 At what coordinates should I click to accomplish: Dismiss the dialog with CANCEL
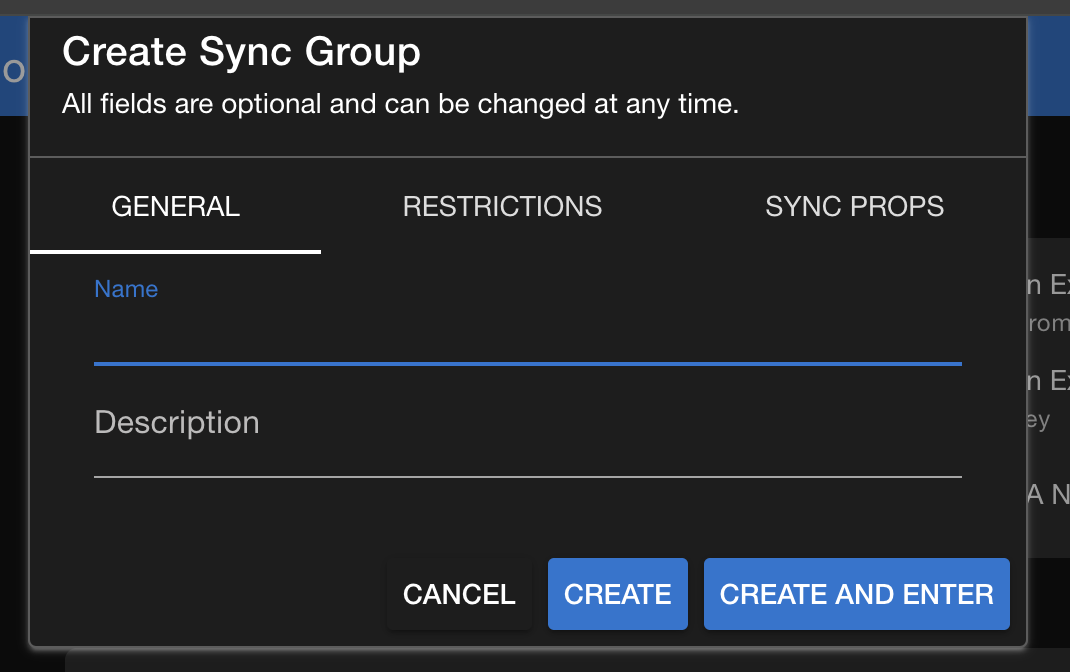point(459,594)
